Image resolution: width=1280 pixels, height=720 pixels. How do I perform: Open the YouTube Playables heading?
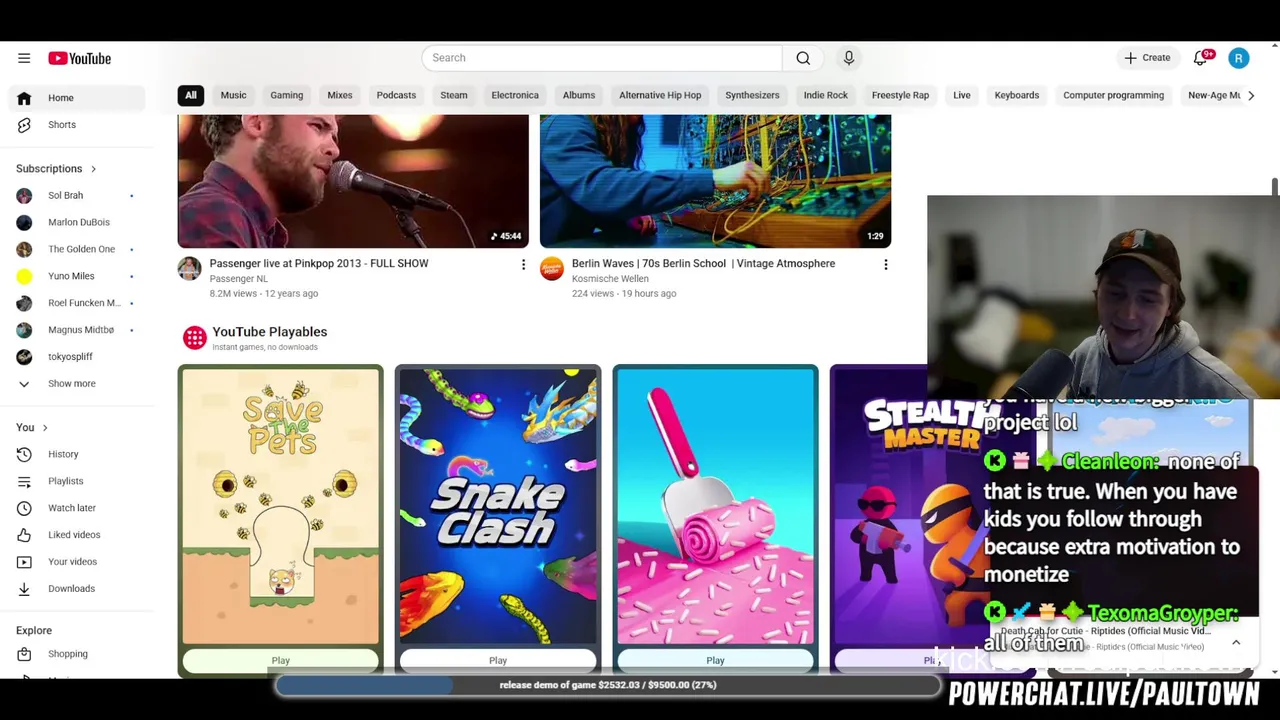[269, 332]
